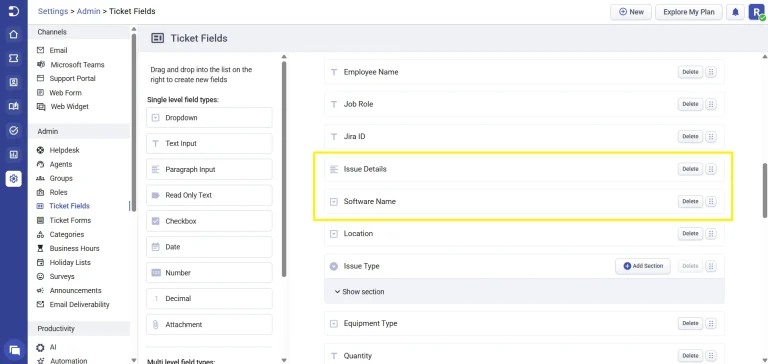The height and width of the screenshot is (364, 768).
Task: Delete the Location field
Action: tap(690, 234)
